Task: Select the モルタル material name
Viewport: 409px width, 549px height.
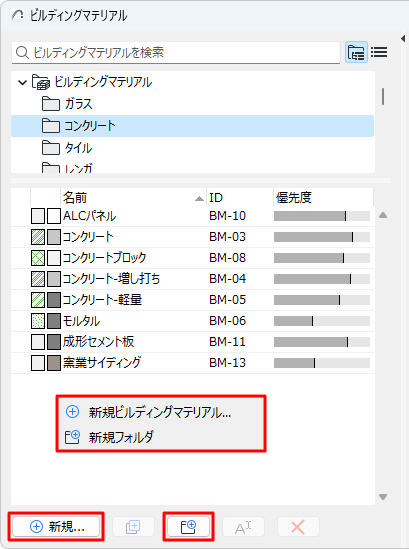Action: coord(81,321)
